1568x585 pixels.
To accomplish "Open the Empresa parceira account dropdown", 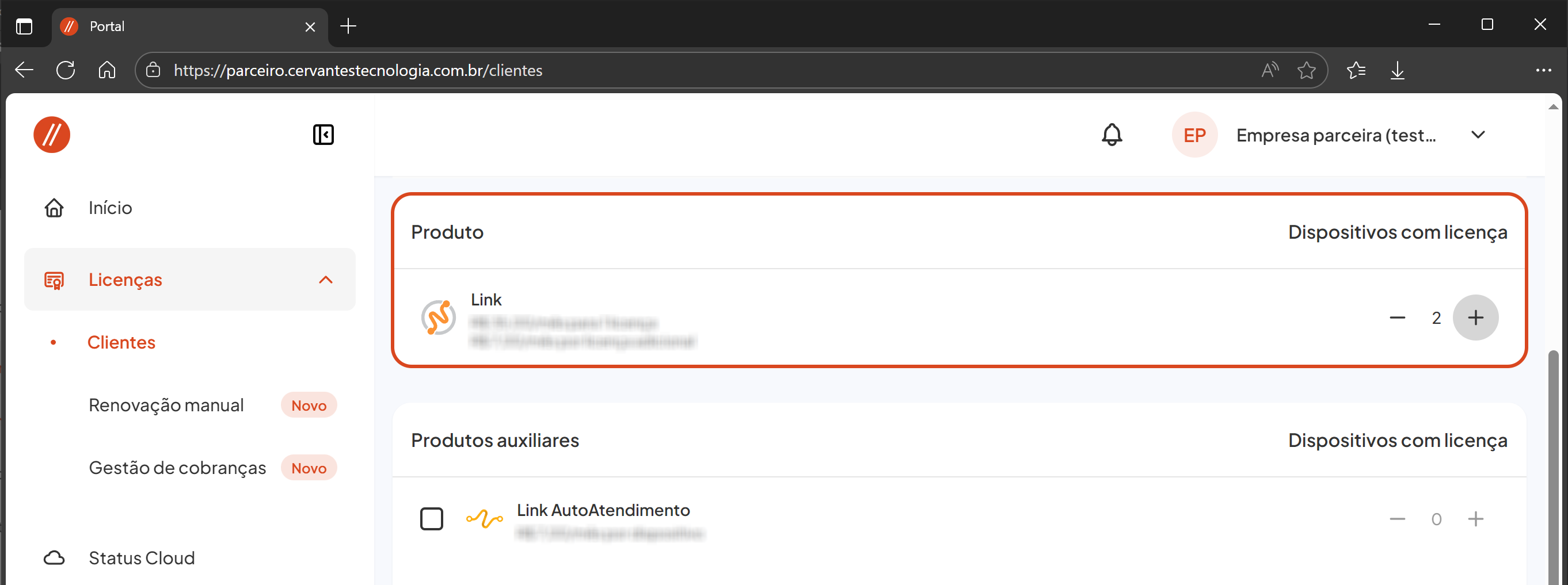I will (x=1478, y=135).
